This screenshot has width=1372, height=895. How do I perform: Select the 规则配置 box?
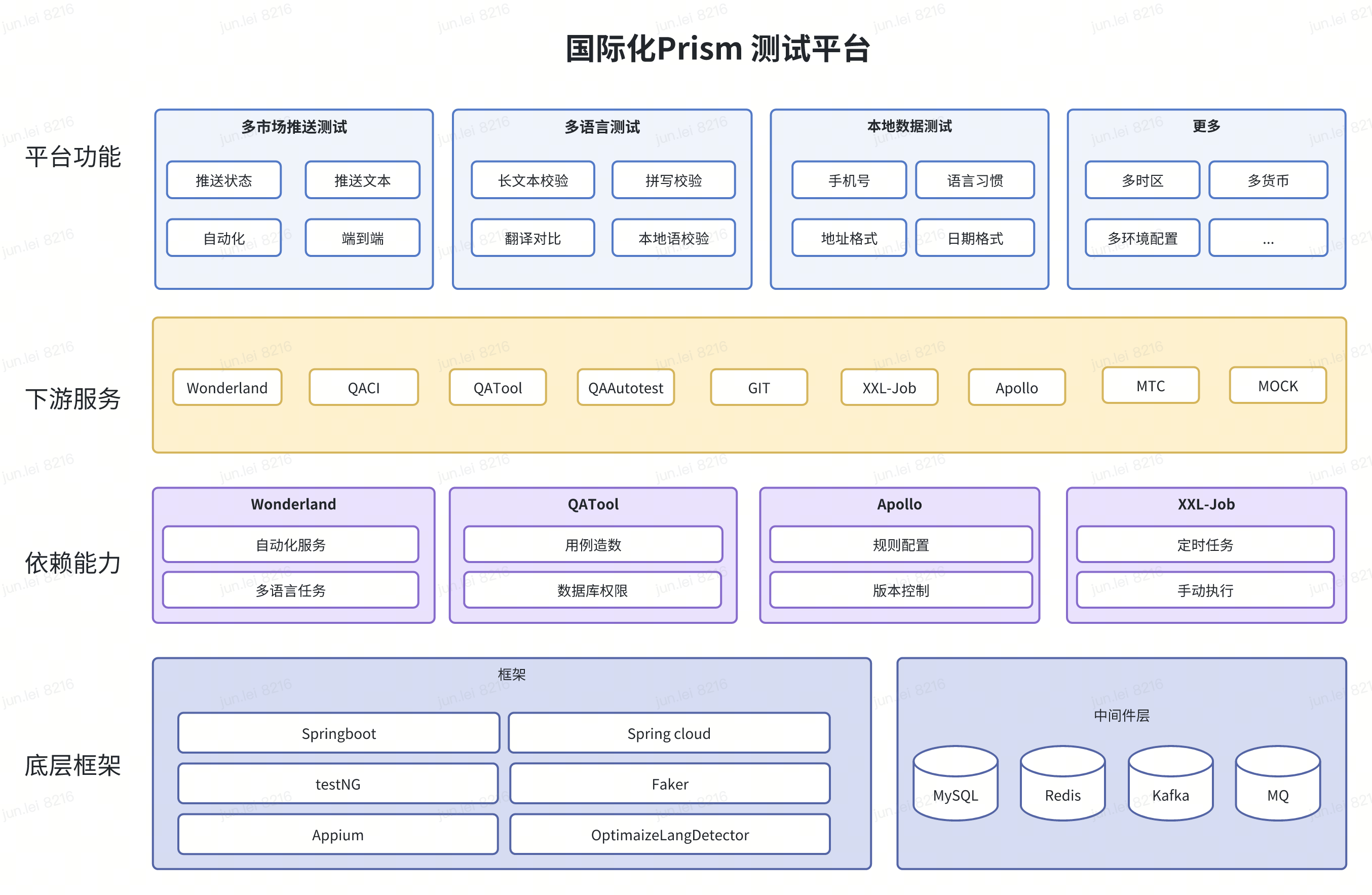900,544
